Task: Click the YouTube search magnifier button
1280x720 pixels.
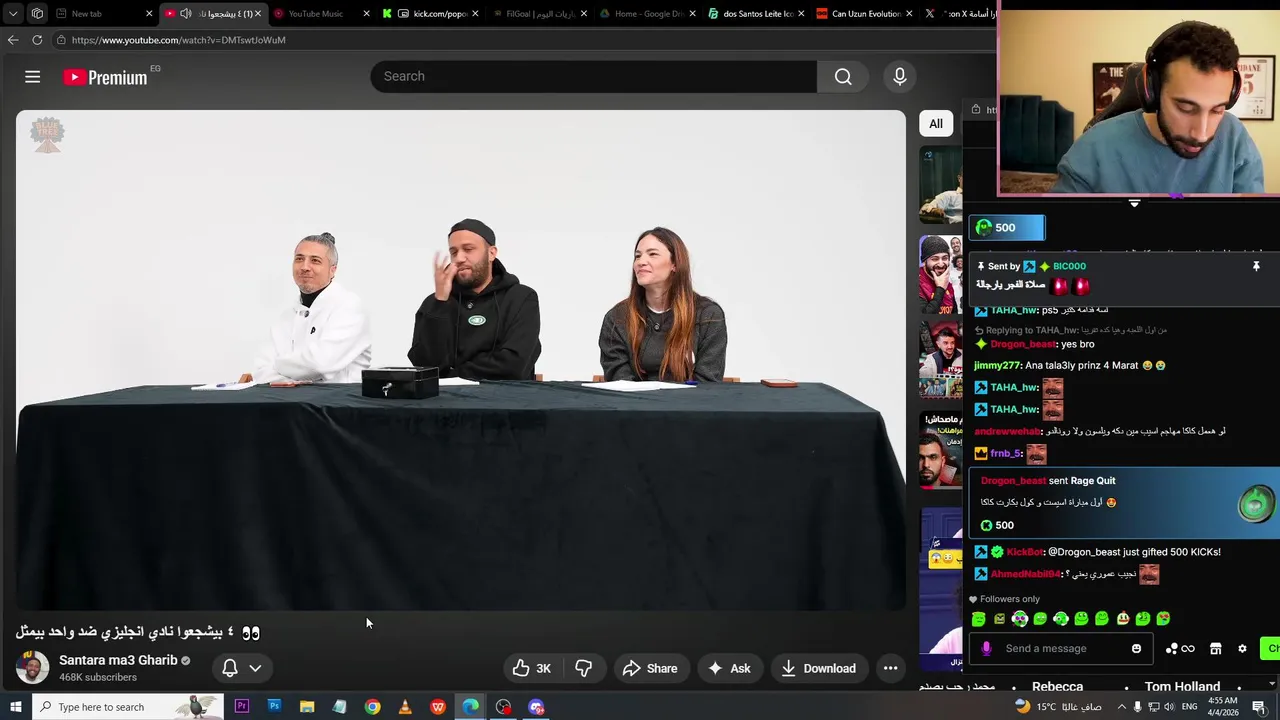Action: (843, 77)
